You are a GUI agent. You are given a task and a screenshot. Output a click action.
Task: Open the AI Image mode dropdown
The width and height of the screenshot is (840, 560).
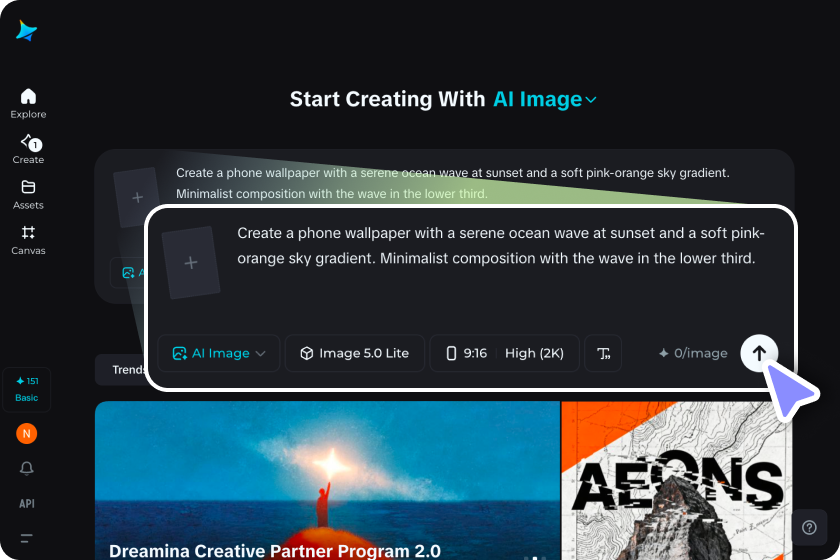(x=219, y=353)
